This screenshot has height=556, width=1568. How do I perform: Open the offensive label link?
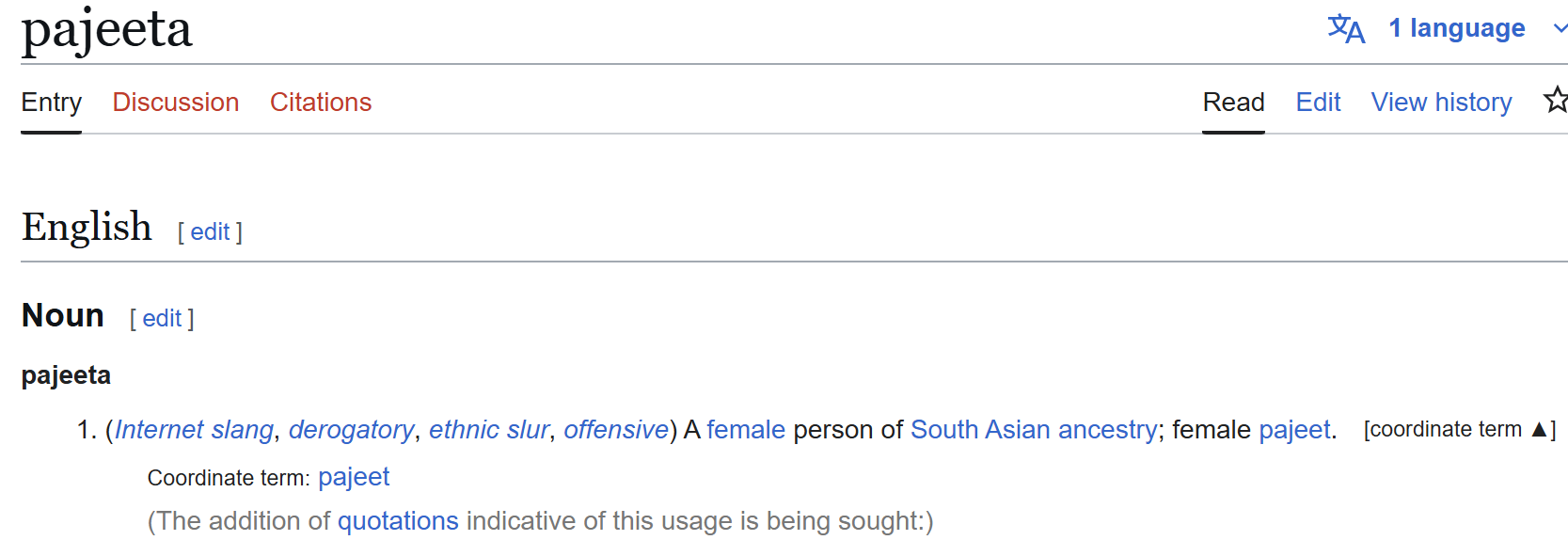pyautogui.click(x=616, y=430)
